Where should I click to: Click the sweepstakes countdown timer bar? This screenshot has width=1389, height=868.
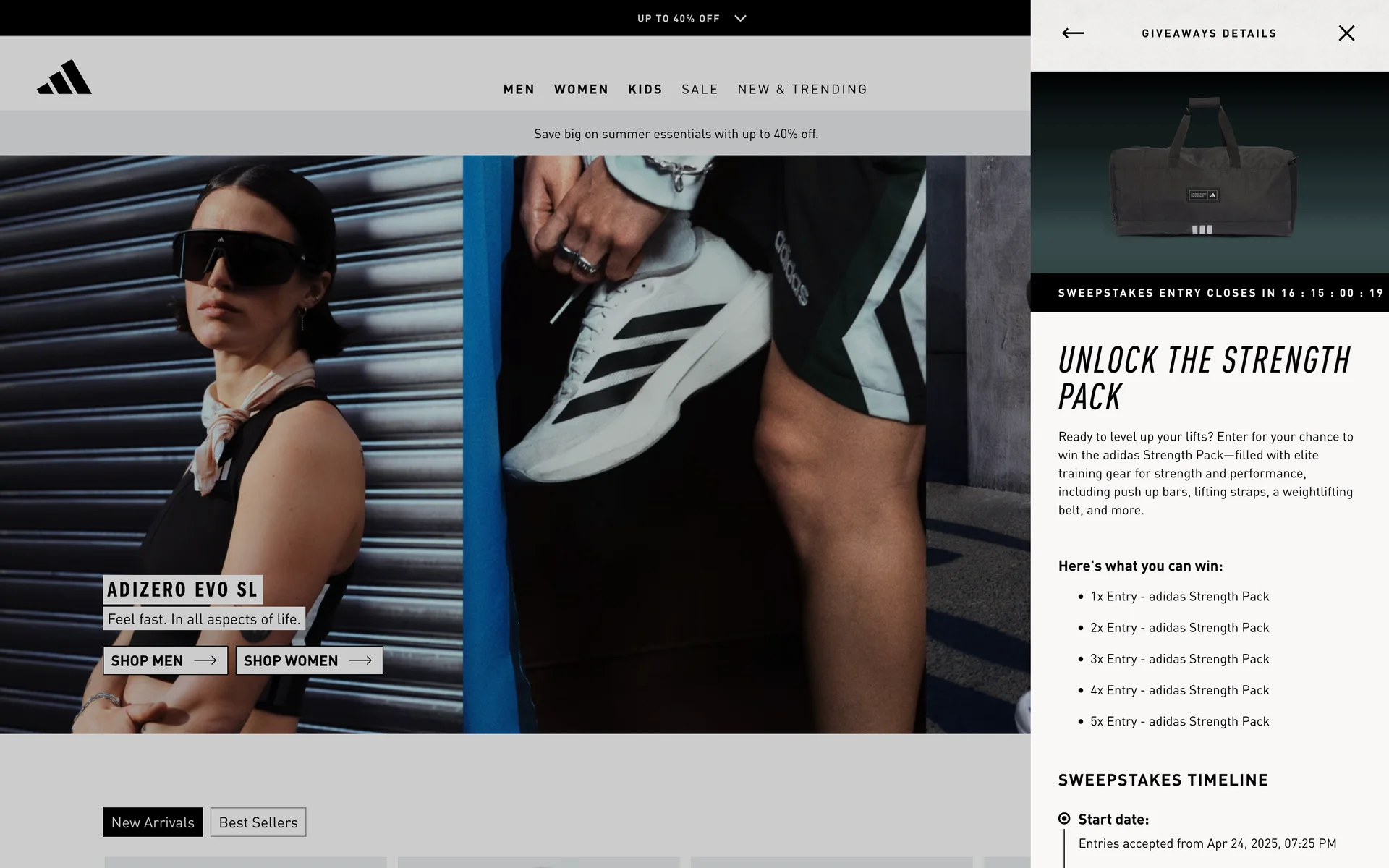1209,293
